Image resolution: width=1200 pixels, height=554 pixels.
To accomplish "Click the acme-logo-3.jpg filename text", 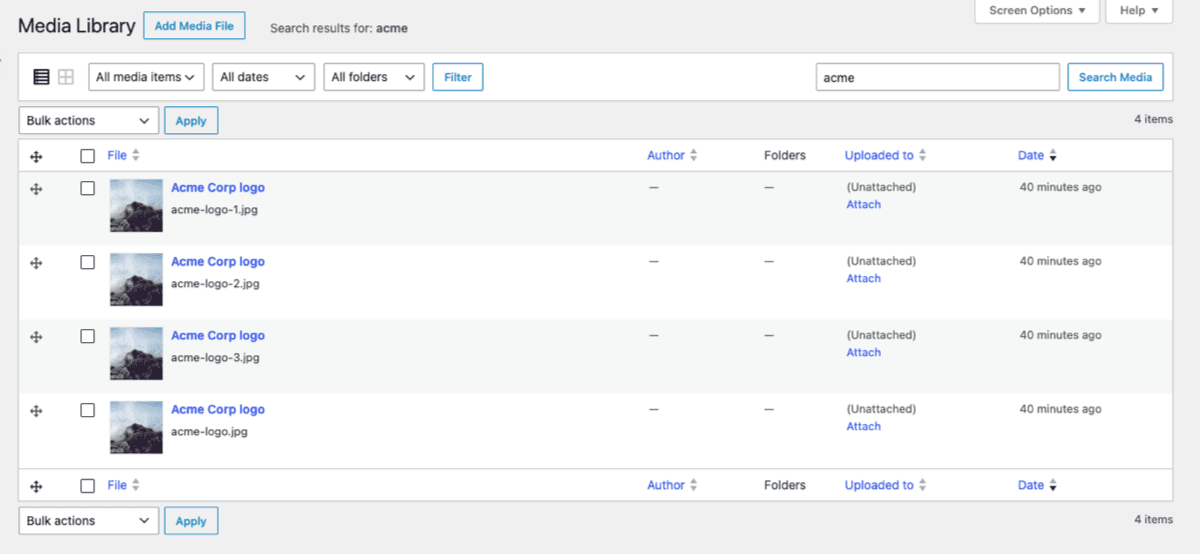I will coord(215,358).
